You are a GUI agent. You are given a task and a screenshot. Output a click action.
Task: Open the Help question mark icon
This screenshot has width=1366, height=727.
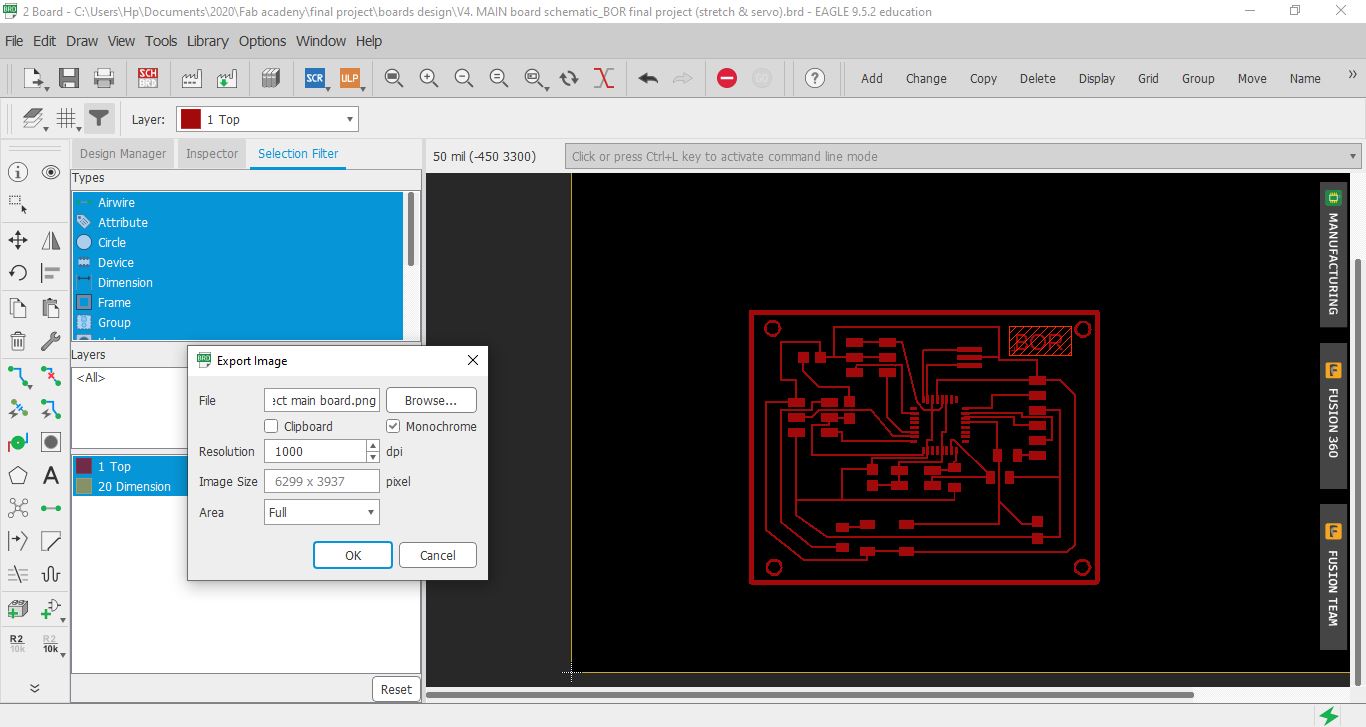point(815,78)
